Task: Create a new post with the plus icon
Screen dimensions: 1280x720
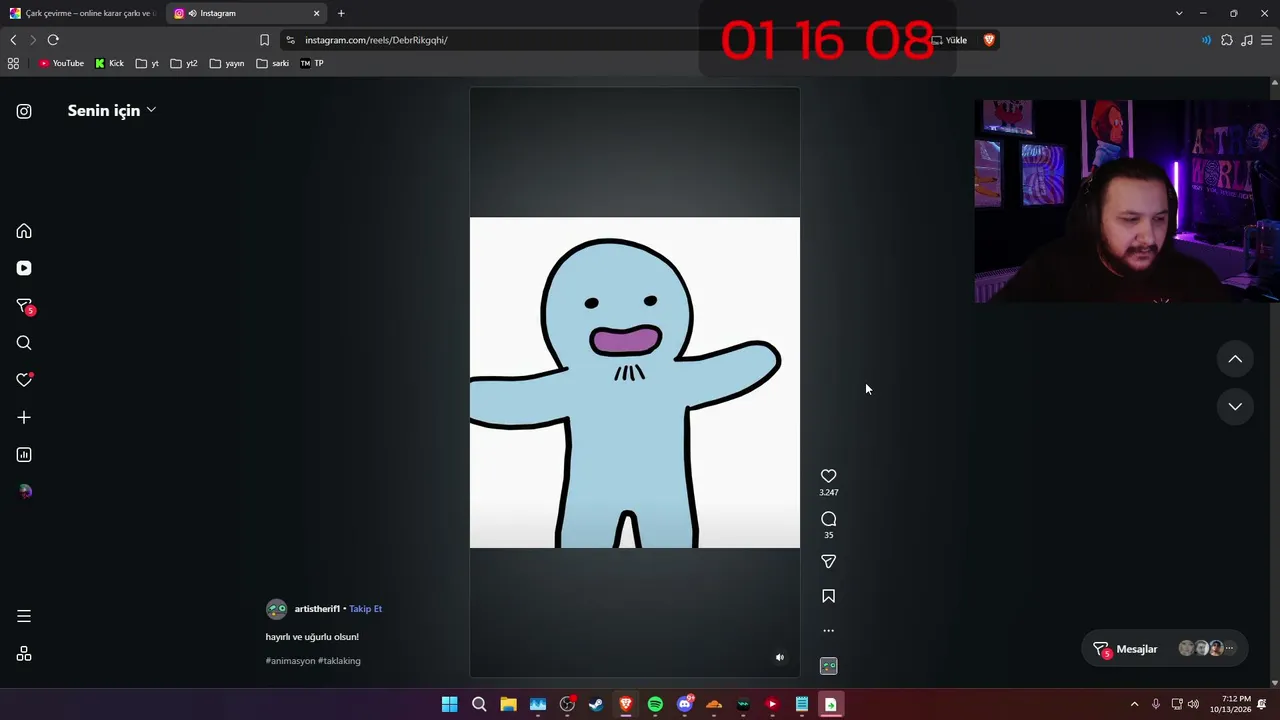Action: [x=24, y=417]
